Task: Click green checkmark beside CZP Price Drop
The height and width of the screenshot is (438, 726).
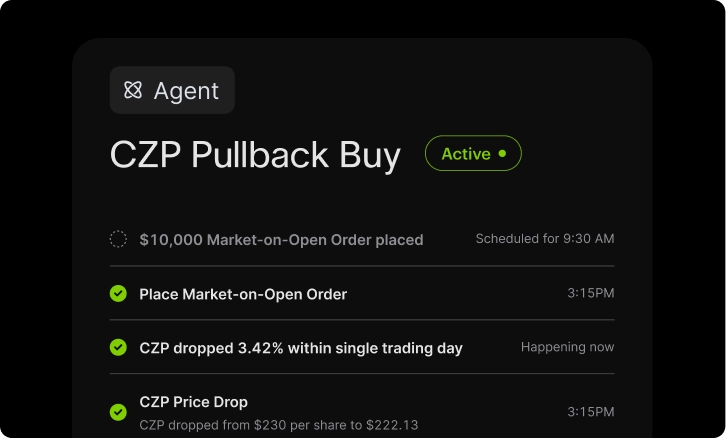Action: click(118, 412)
